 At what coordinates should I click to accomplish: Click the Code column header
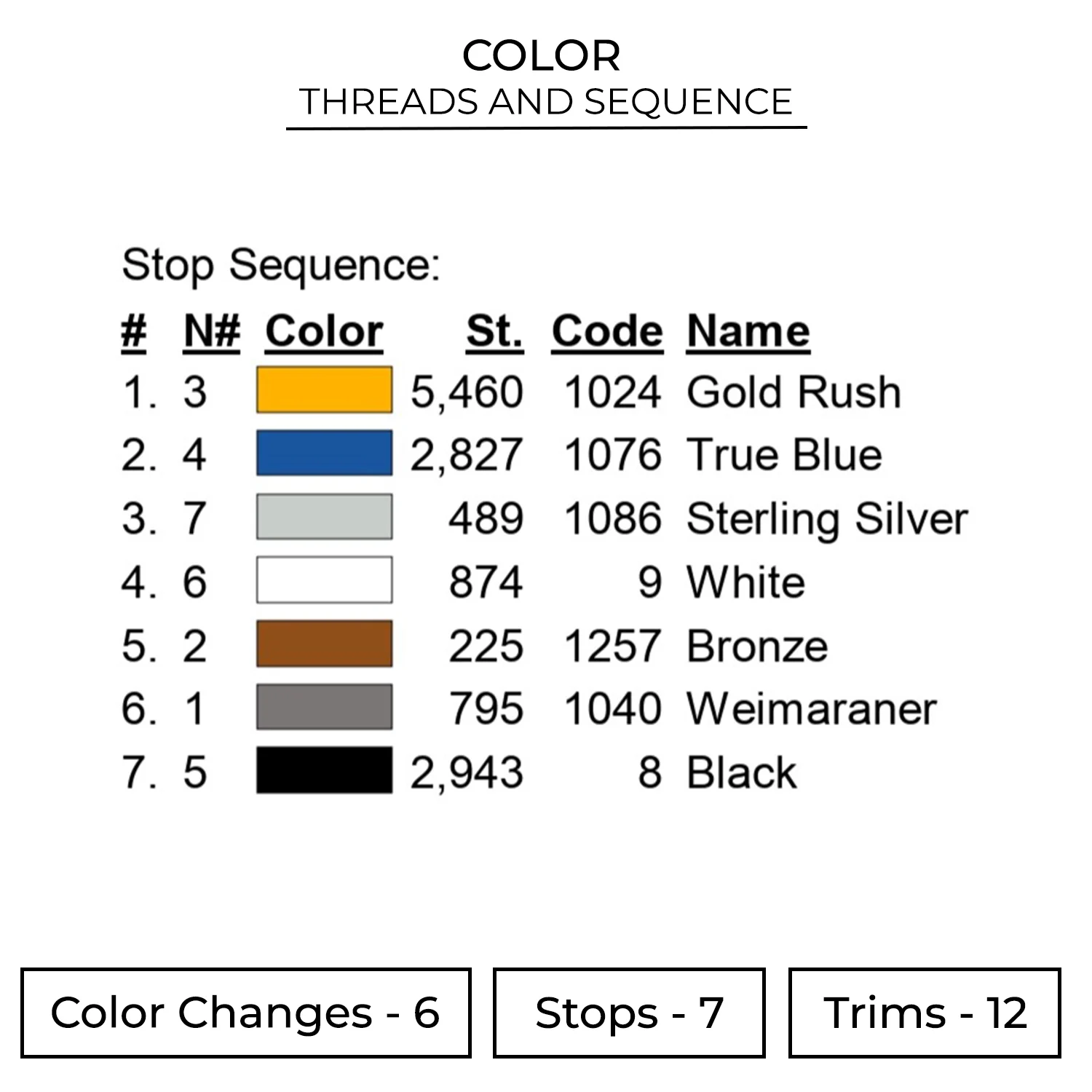point(607,332)
